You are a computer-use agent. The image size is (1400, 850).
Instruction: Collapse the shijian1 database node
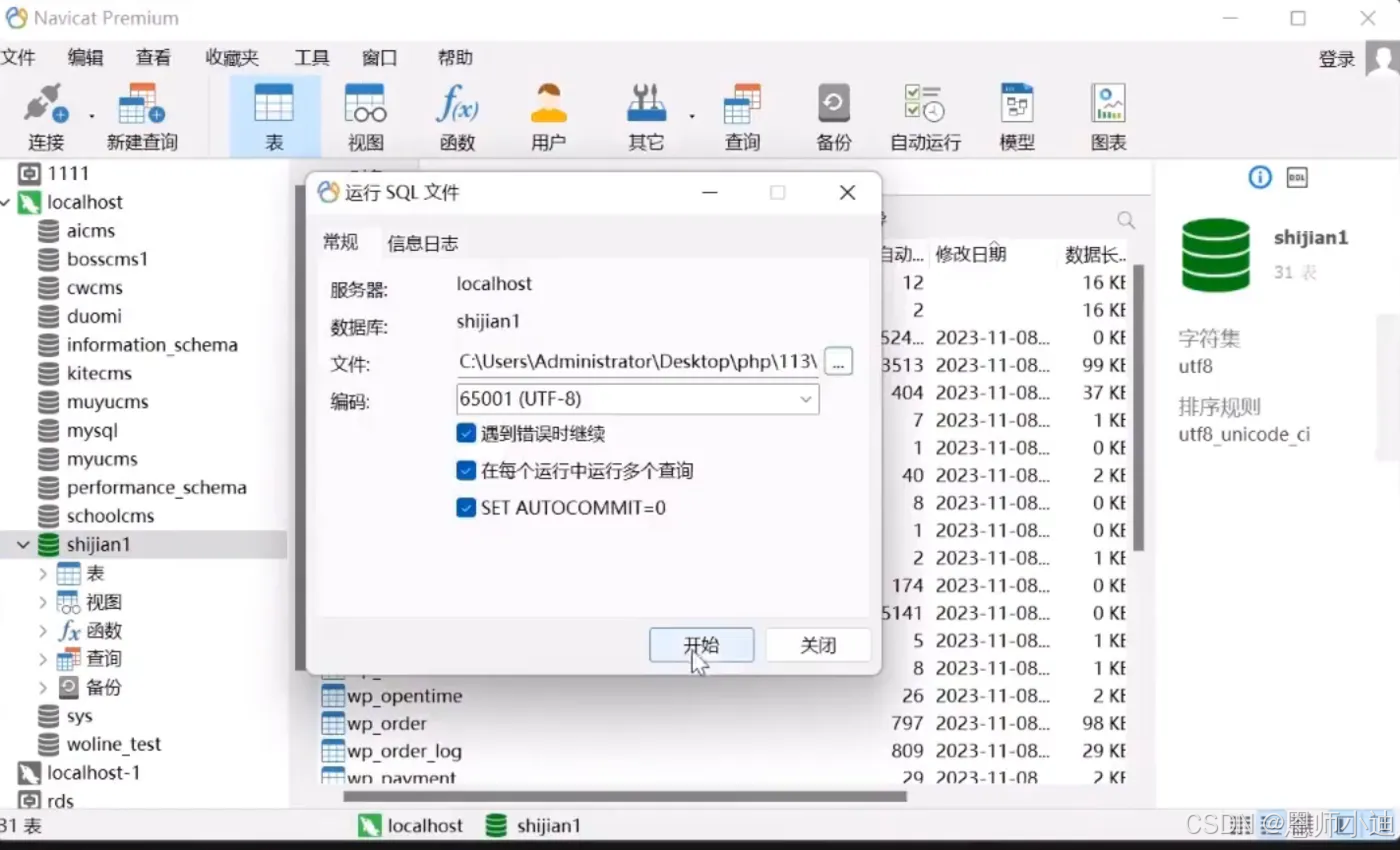23,545
